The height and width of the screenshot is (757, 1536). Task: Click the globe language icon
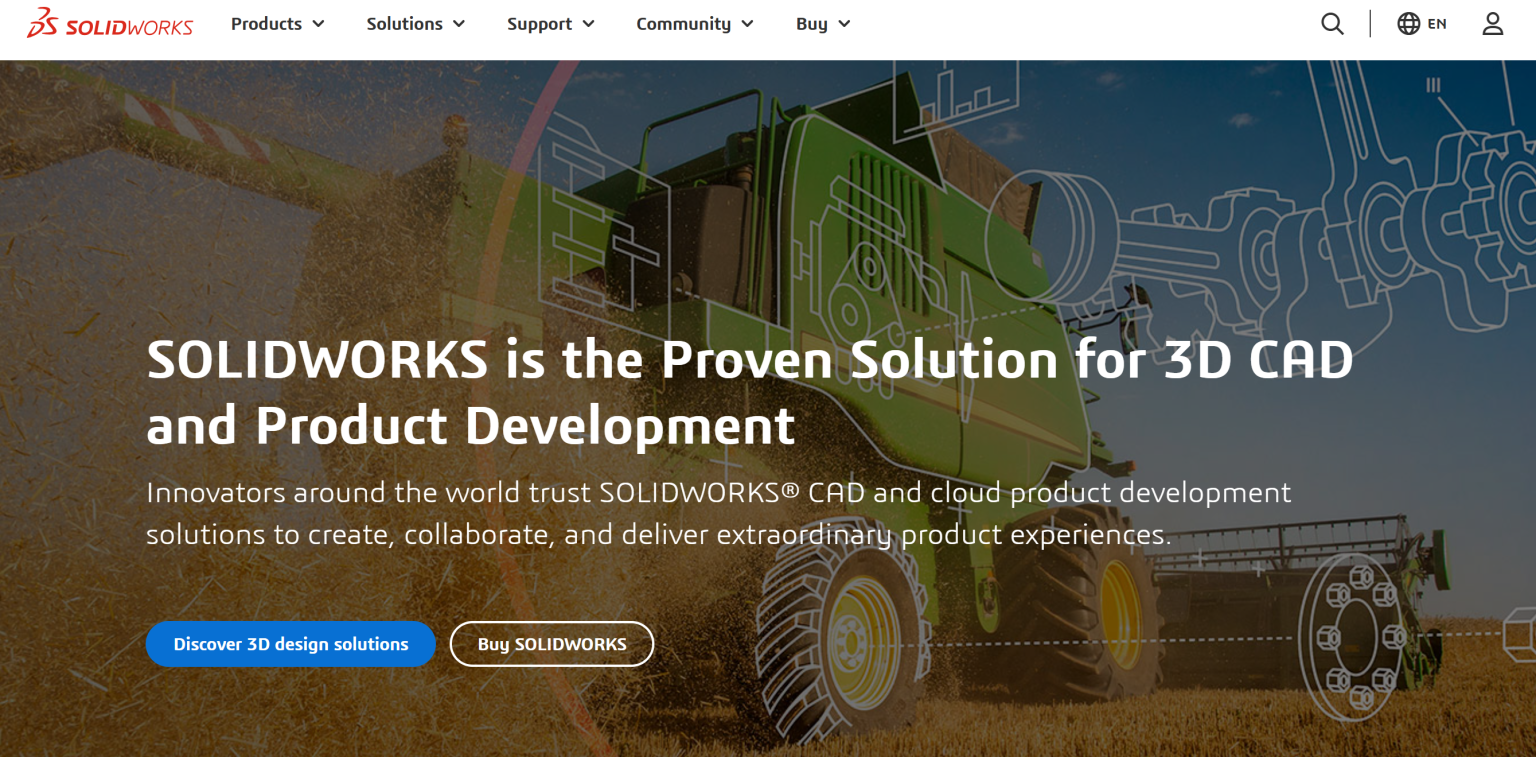tap(1408, 24)
